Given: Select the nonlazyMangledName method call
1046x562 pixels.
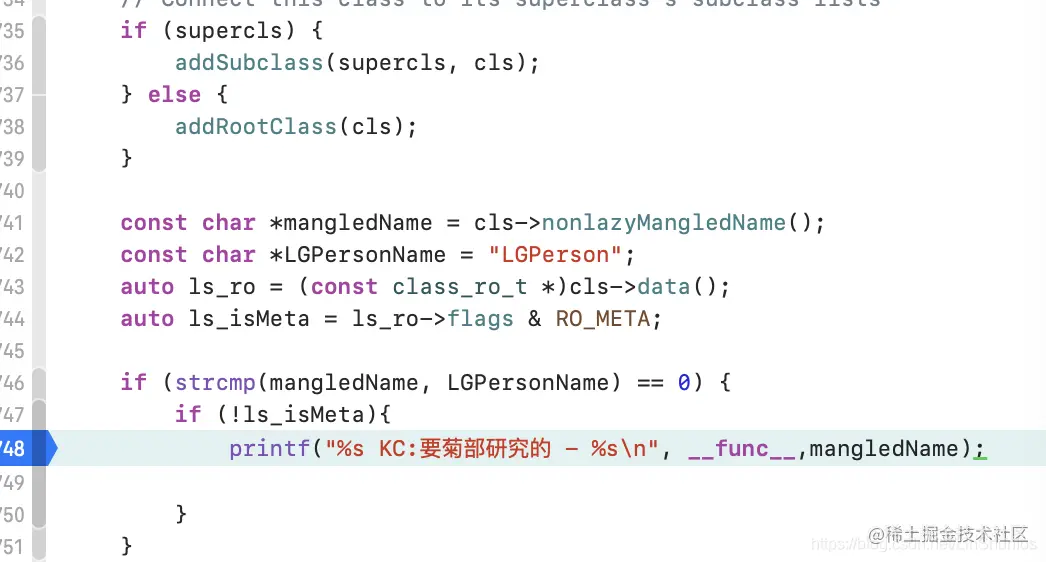Looking at the screenshot, I should [663, 223].
